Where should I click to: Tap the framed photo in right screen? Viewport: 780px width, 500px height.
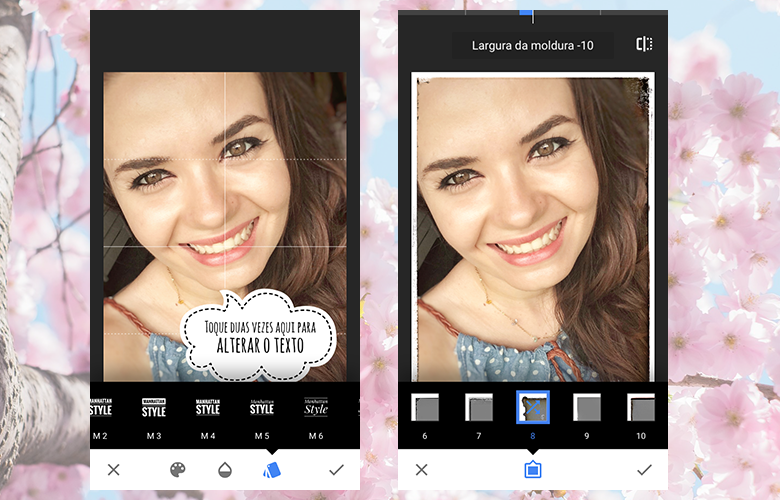533,227
